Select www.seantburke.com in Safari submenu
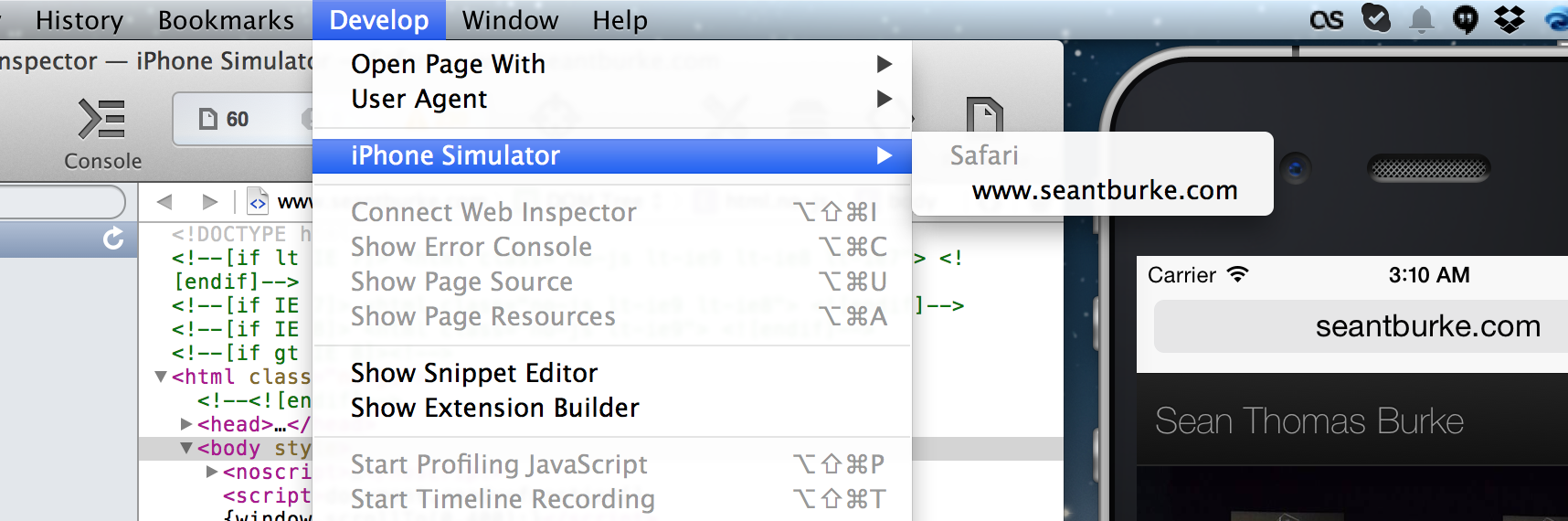 coord(1105,190)
